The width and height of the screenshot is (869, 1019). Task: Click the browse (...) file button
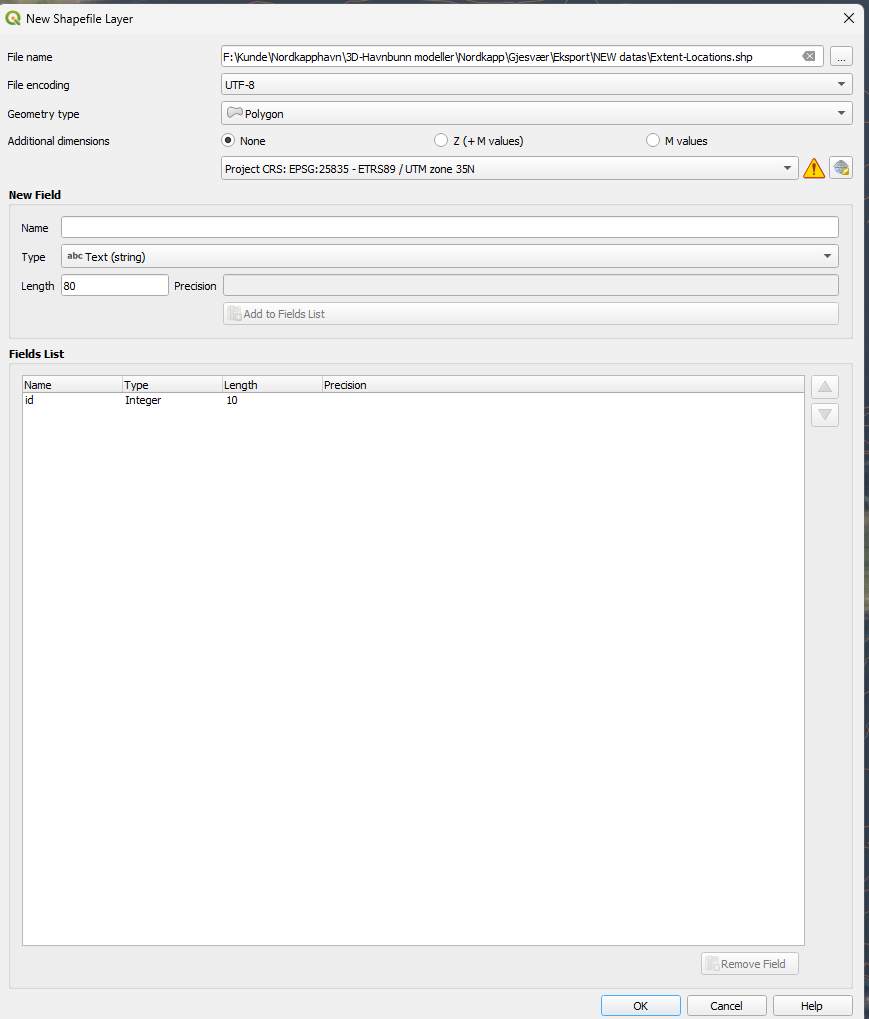(841, 57)
